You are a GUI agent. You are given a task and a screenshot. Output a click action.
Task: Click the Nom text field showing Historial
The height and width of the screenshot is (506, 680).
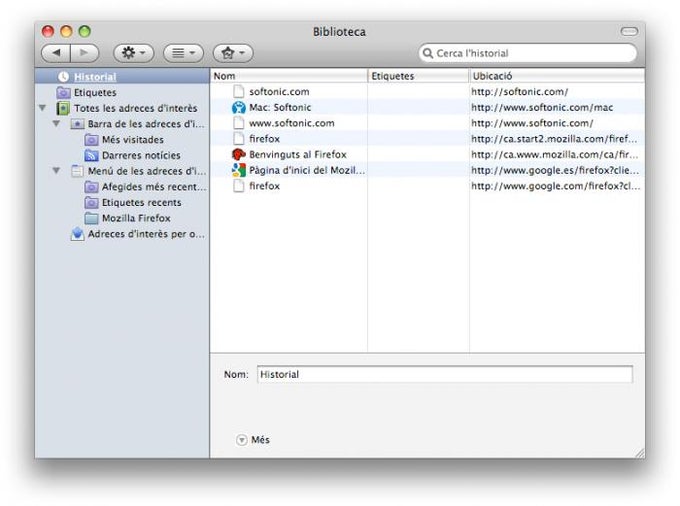tap(445, 374)
